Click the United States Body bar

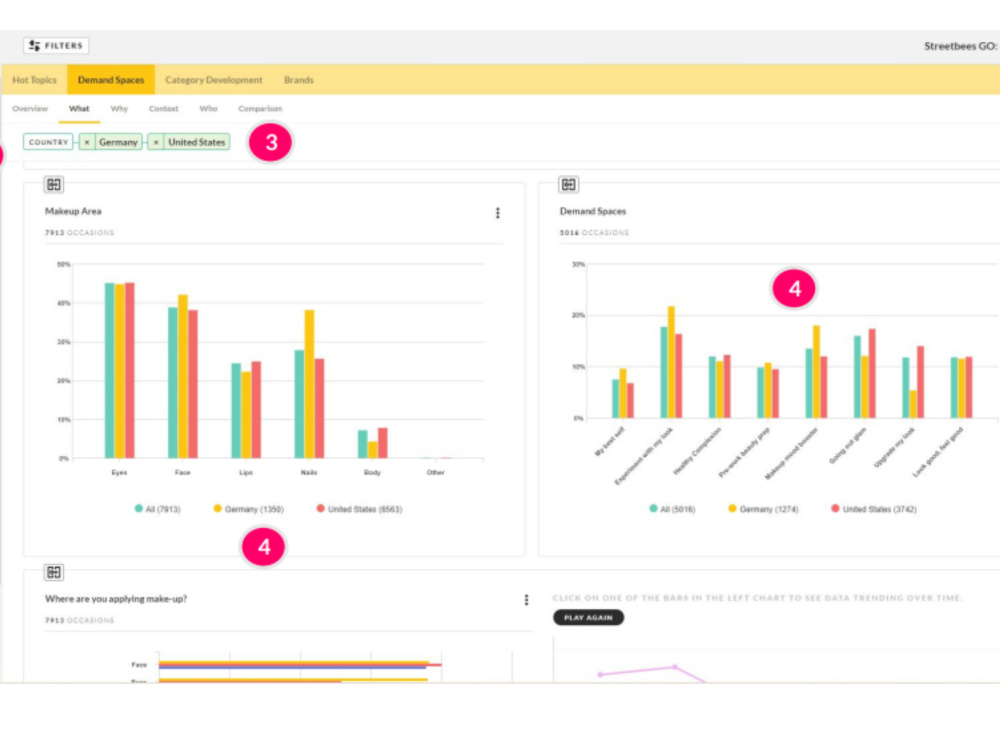[383, 443]
